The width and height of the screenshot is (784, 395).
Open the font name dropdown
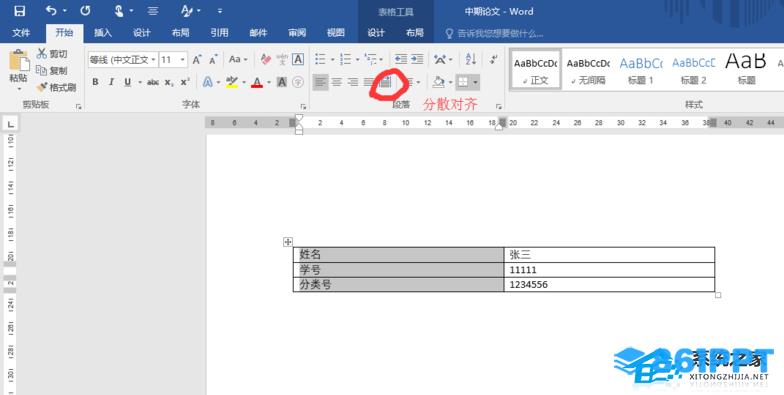coord(153,60)
